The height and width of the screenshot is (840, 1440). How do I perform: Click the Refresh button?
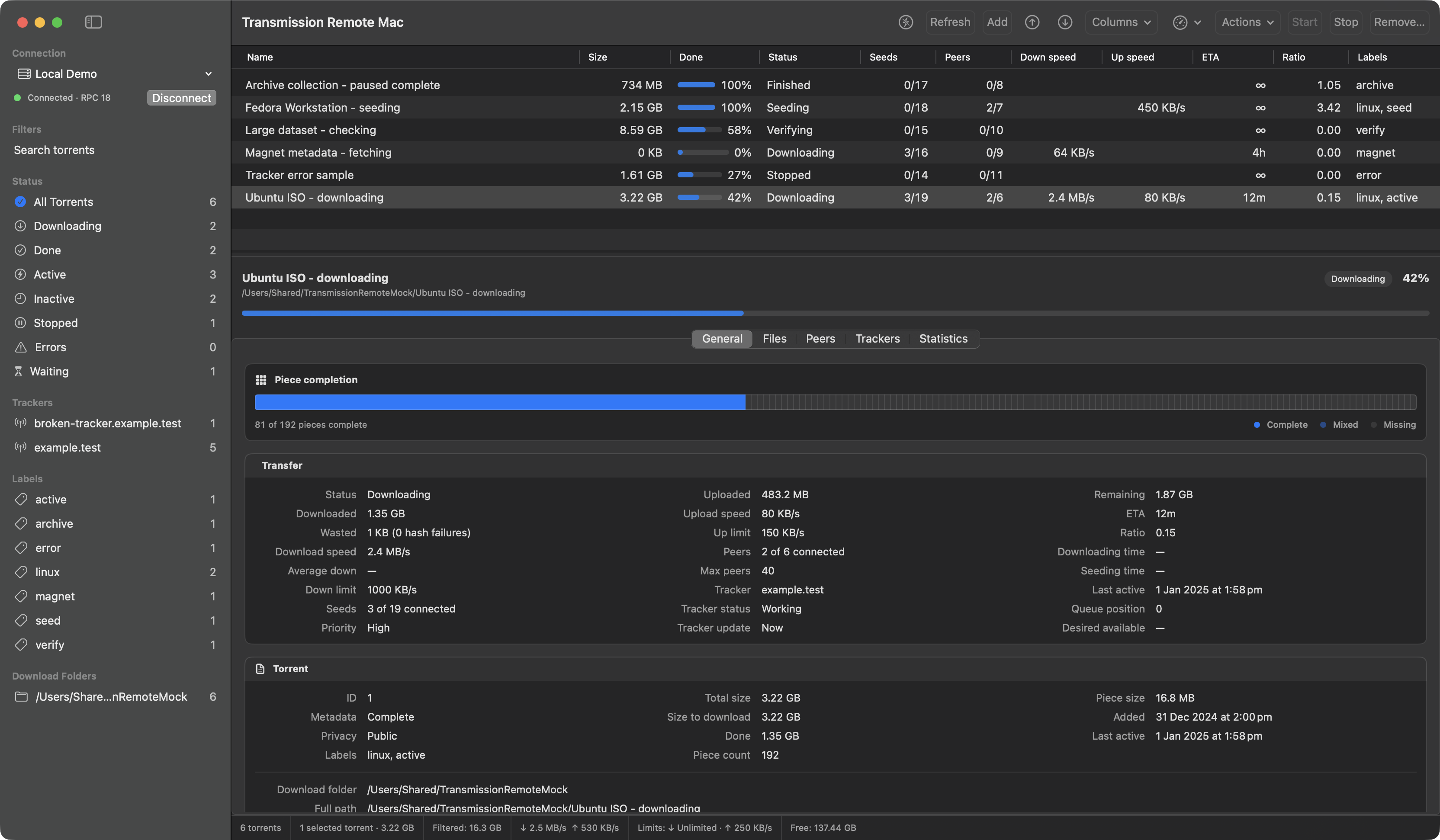click(950, 22)
